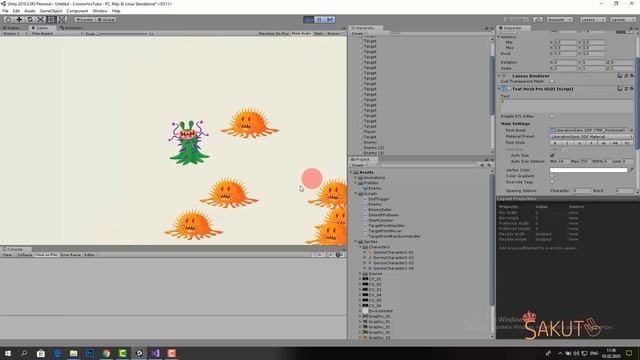Screen dimensions: 640x360
Task: Select the Player object in Hierarchy
Action: click(370, 132)
